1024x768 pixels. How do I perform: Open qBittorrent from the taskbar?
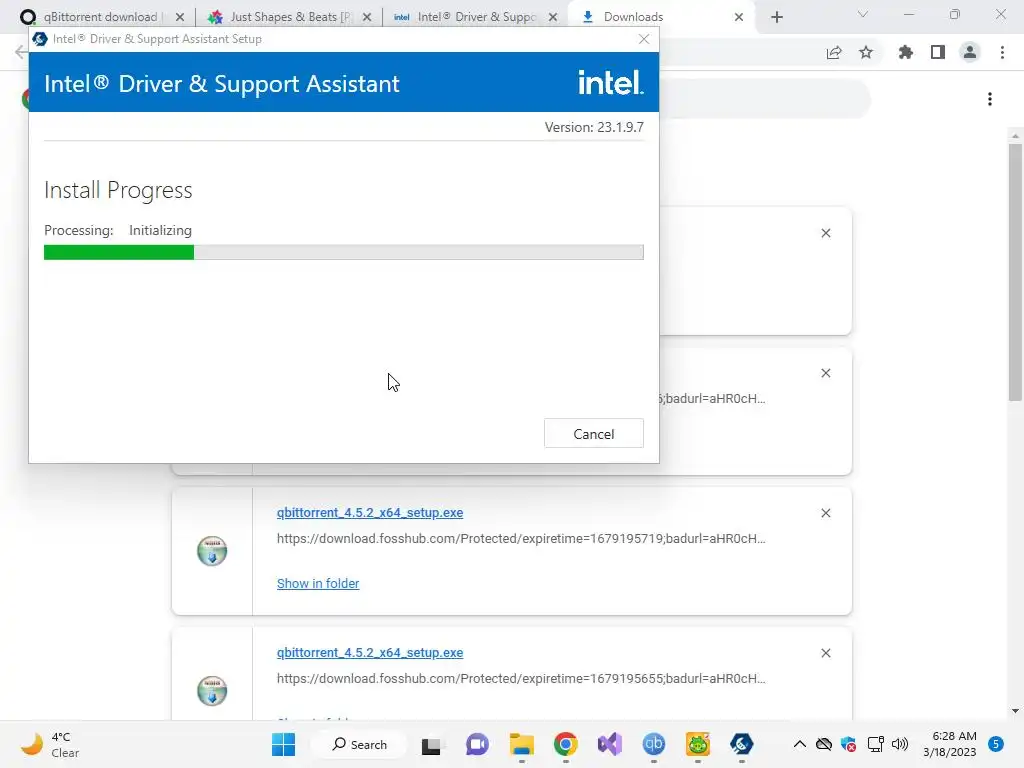(654, 744)
